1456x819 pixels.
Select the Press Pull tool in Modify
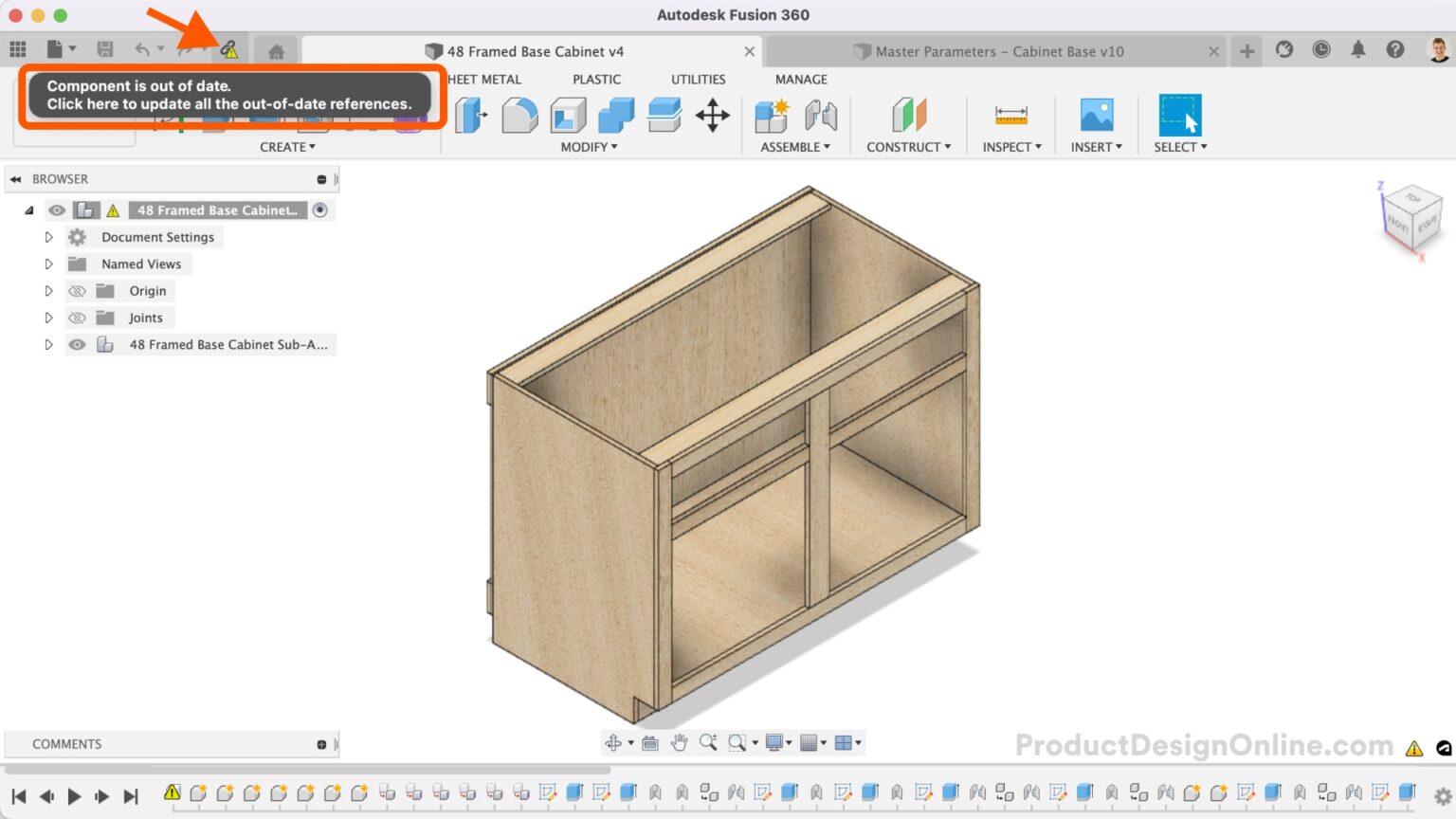point(471,115)
